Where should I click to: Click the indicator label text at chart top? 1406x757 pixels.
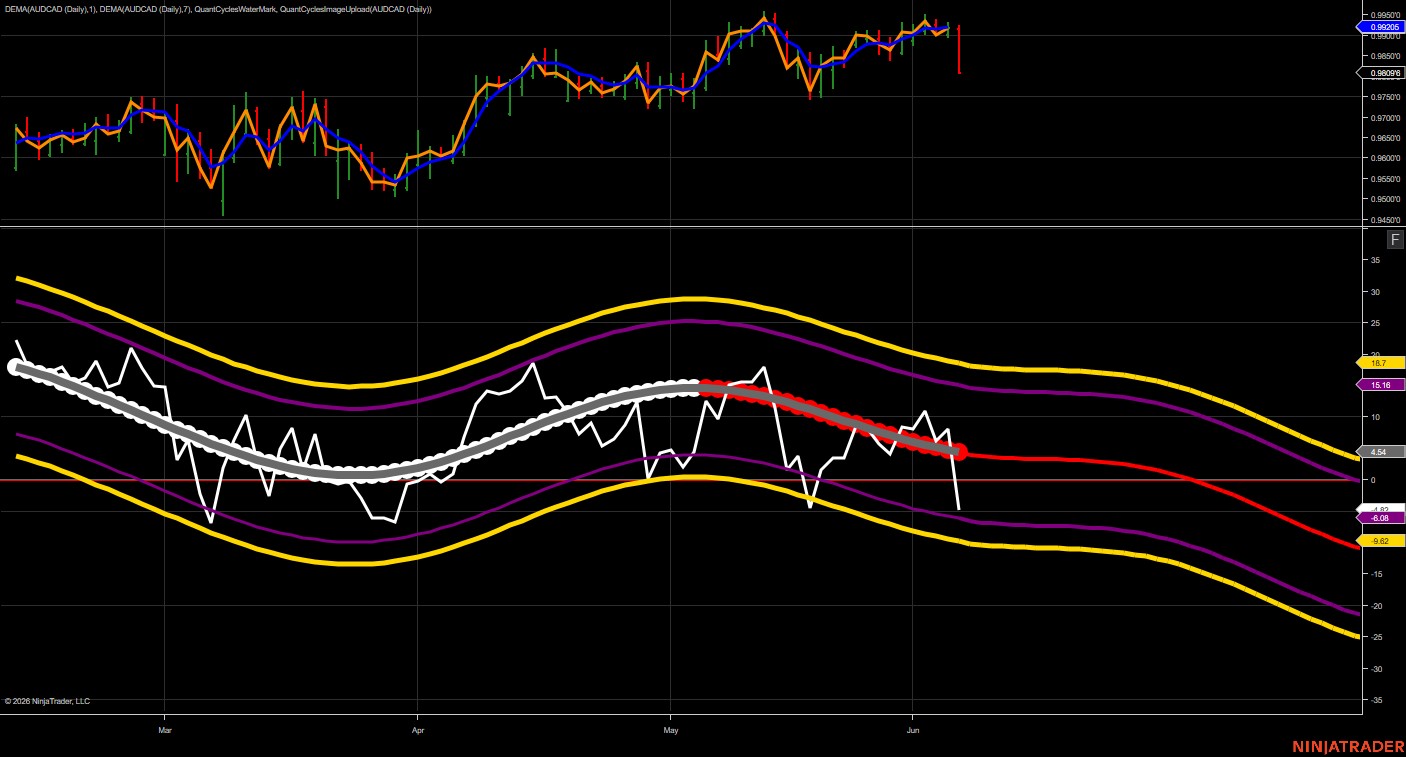point(218,9)
